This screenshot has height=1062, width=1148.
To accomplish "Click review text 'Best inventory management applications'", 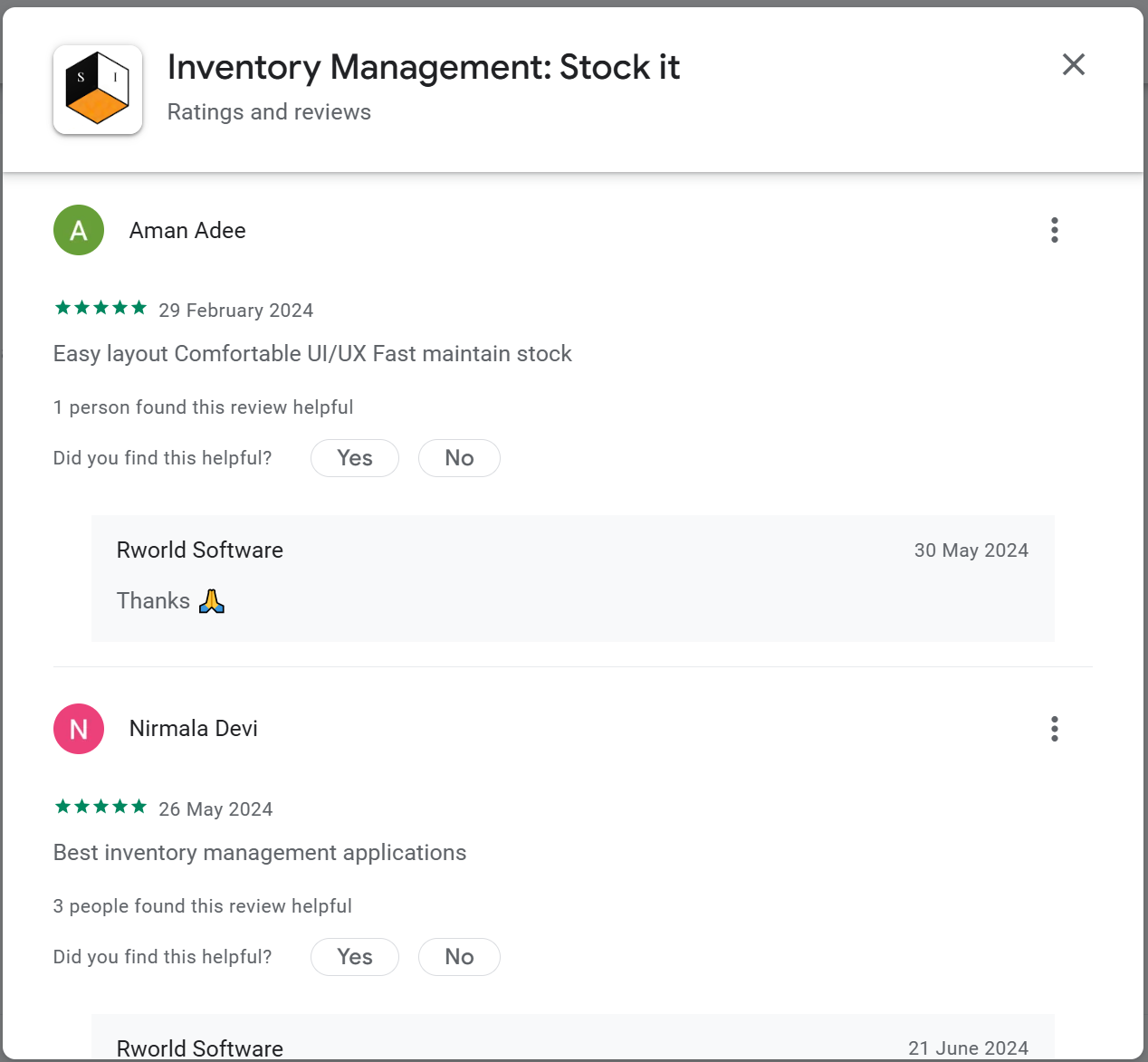I will (x=260, y=853).
